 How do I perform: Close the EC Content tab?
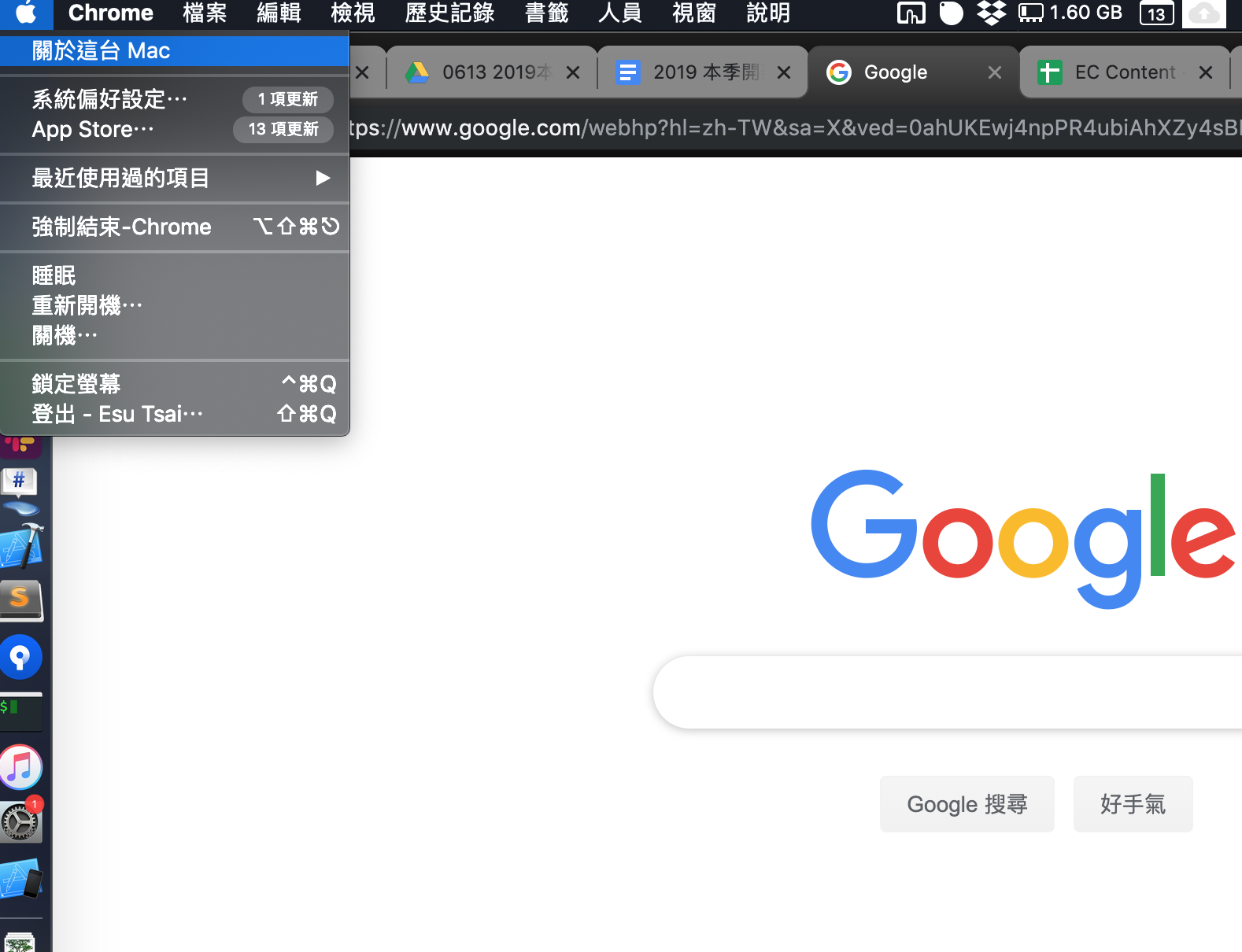[1205, 72]
